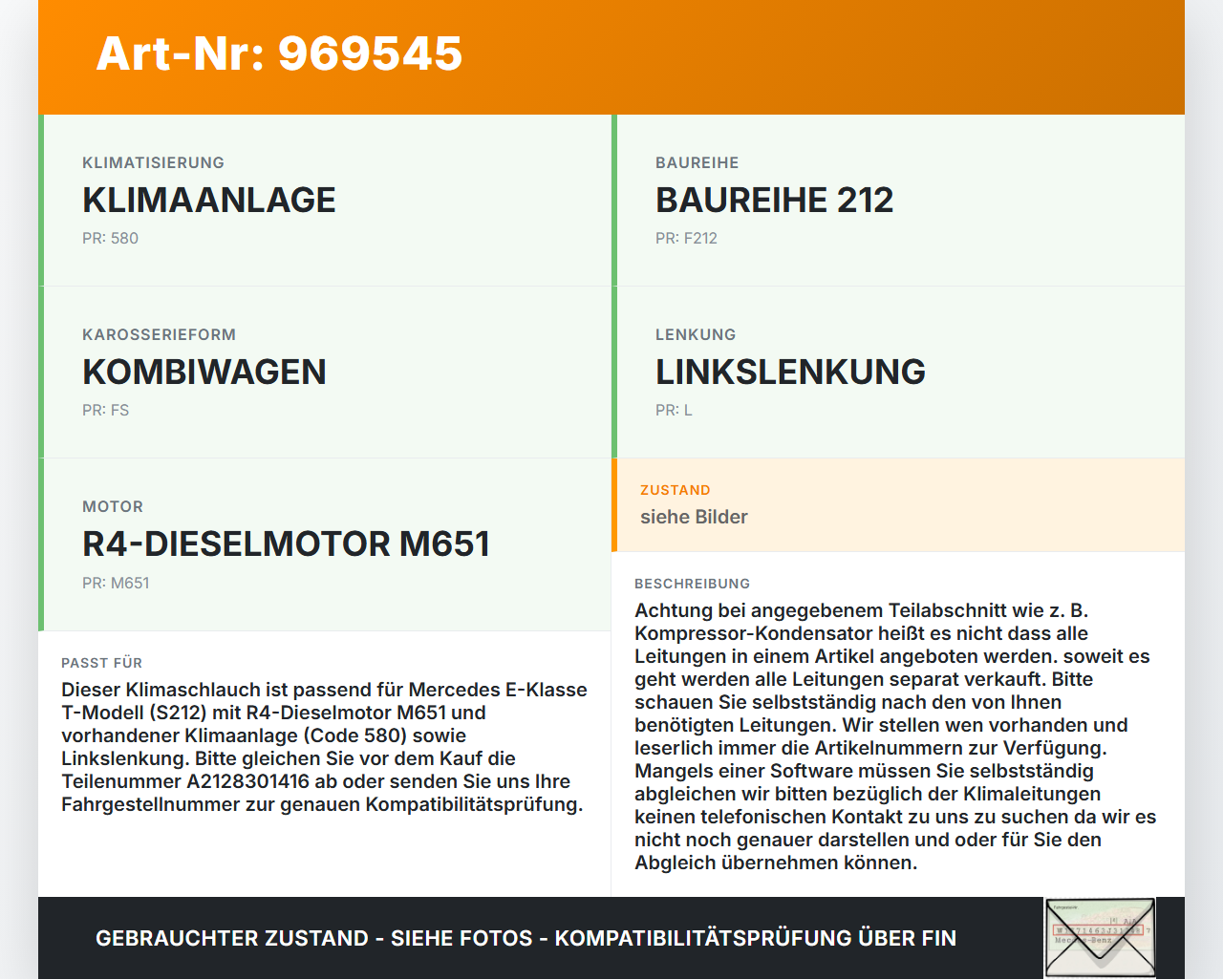Select the GEBRAUCHTER ZUSTAND footer banner
This screenshot has height=980, width=1223.
coord(526,938)
